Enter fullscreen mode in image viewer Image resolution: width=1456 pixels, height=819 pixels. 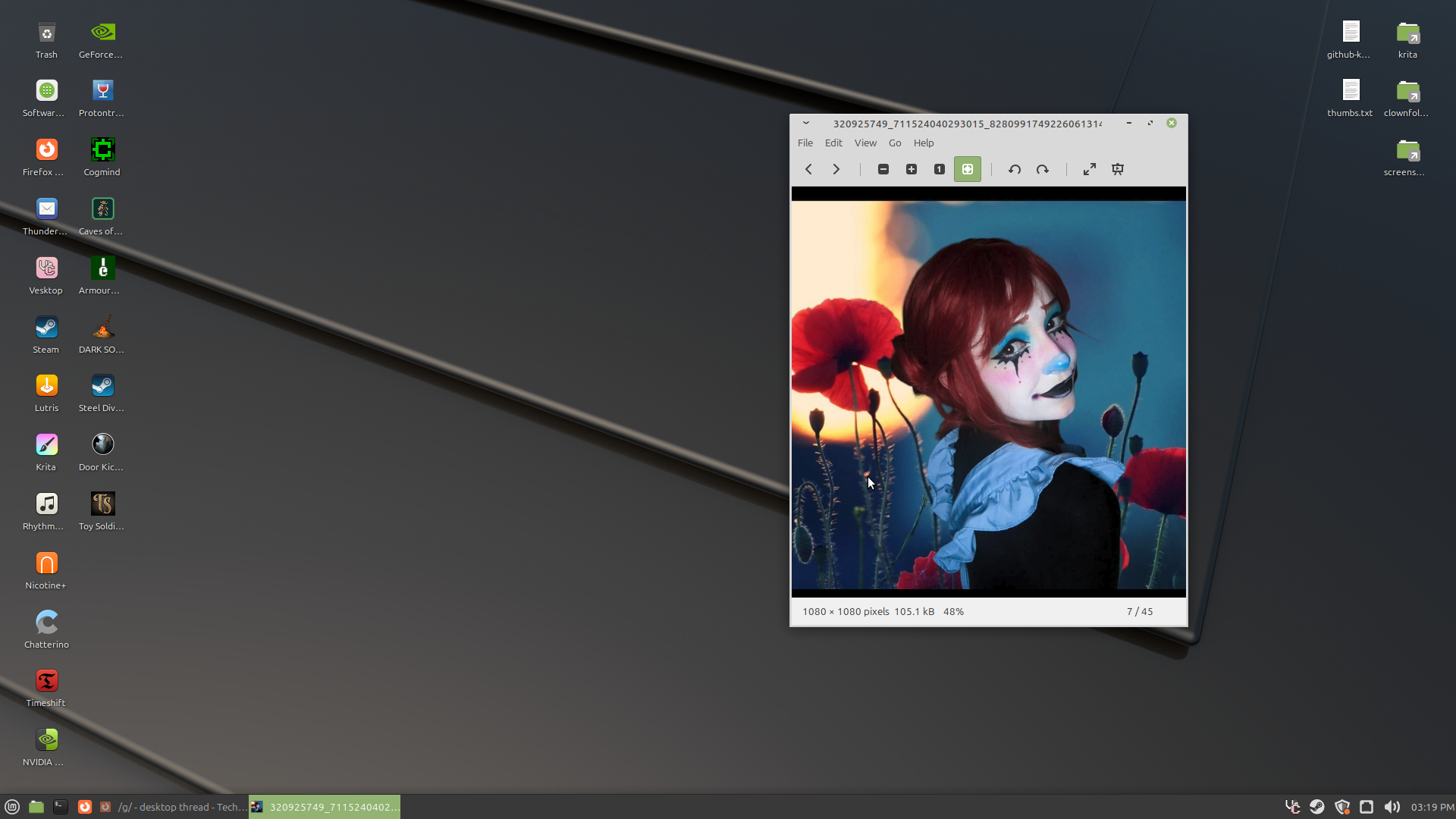(x=1090, y=169)
